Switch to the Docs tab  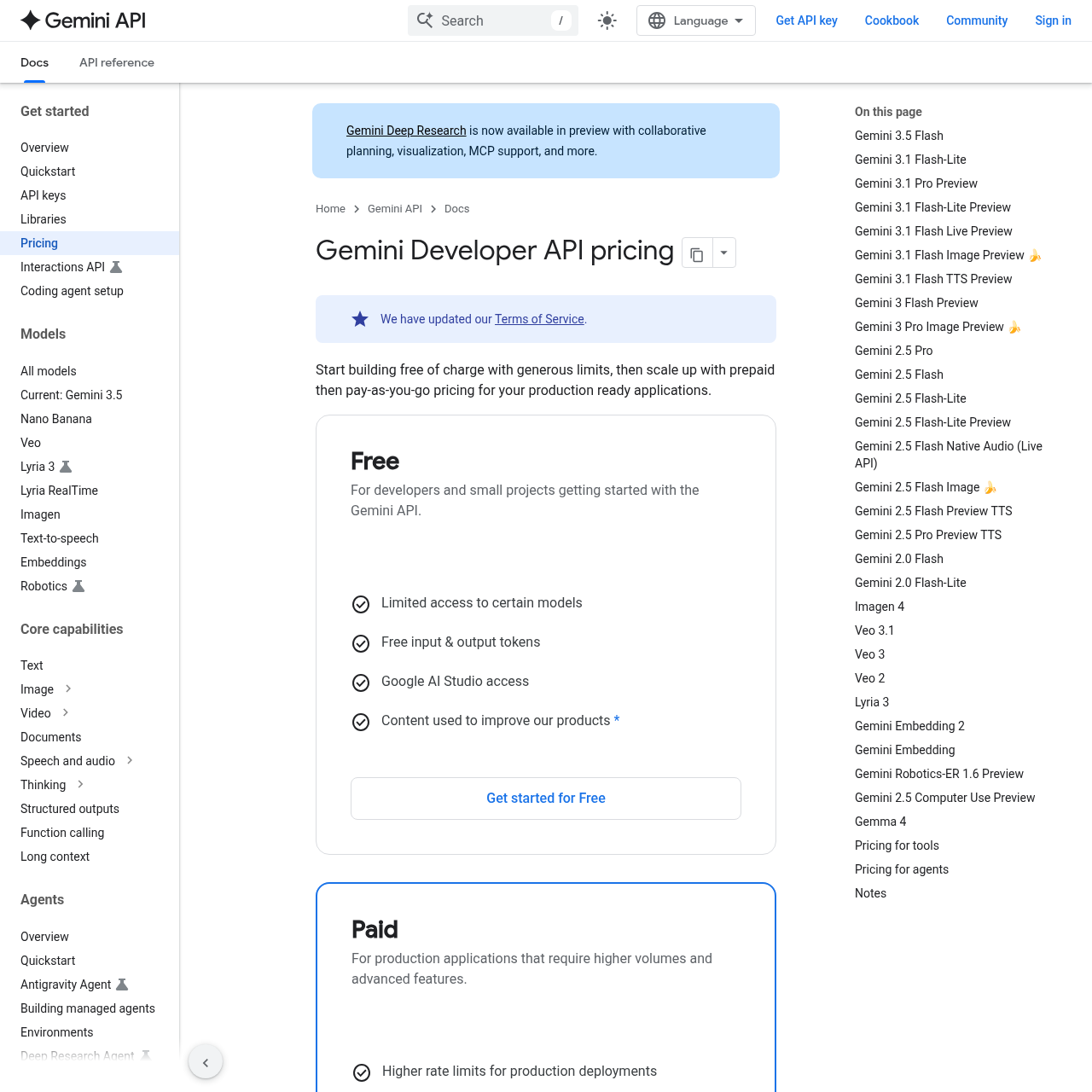[x=35, y=62]
